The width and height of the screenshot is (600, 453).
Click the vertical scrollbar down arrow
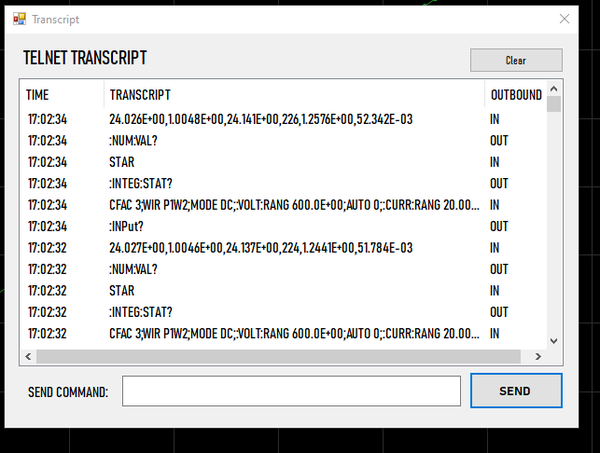554,342
